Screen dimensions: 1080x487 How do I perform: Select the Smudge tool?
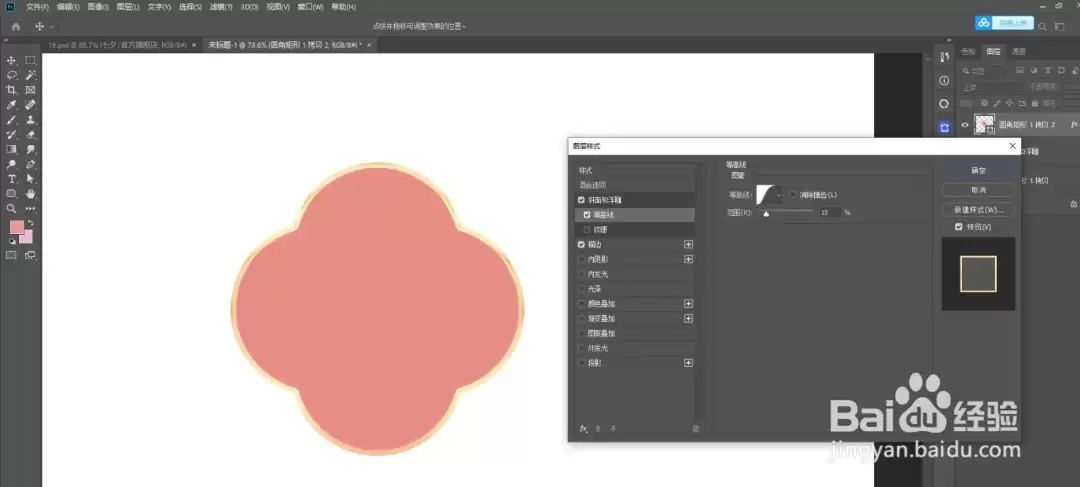[31, 149]
